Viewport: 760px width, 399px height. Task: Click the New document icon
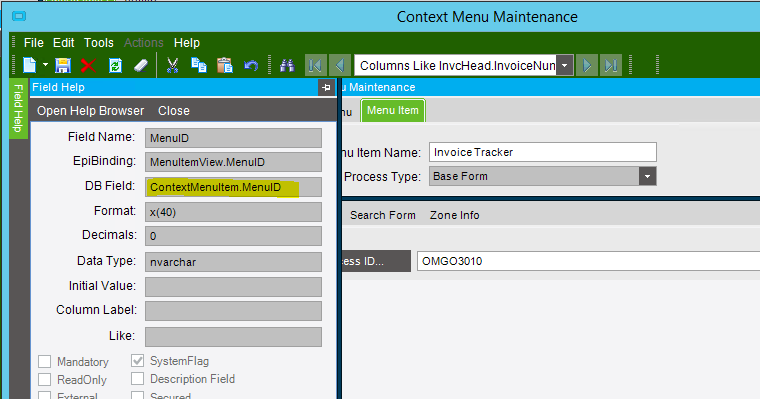coord(30,65)
